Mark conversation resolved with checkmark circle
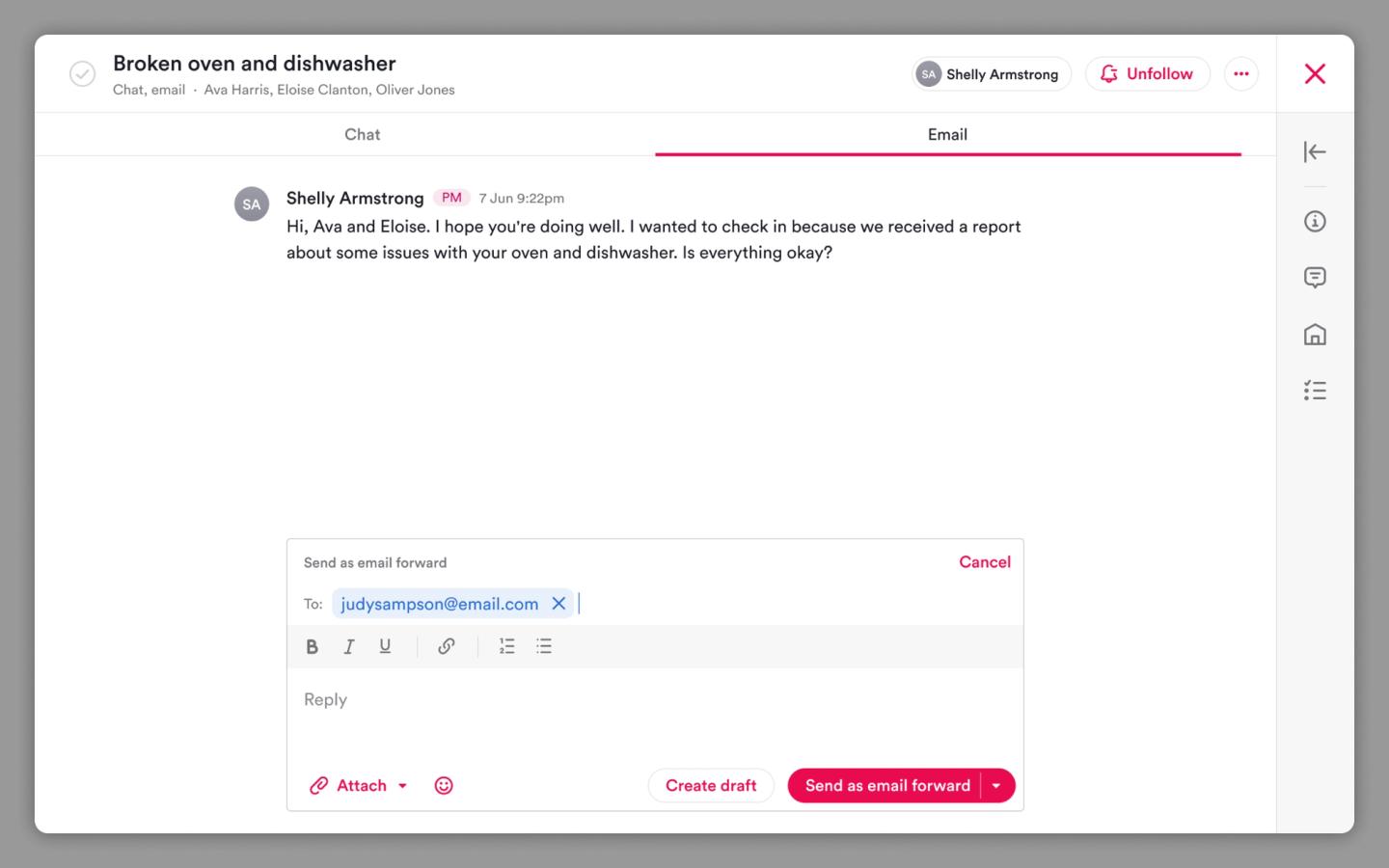 pyautogui.click(x=83, y=74)
